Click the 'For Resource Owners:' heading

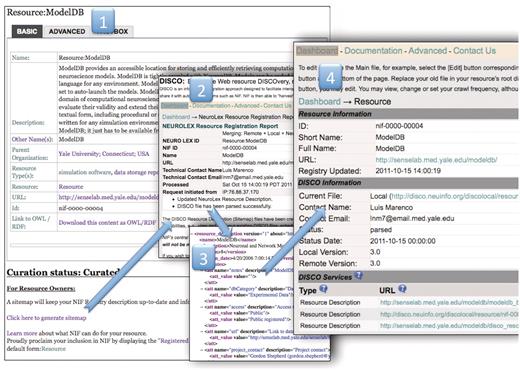pos(41,289)
